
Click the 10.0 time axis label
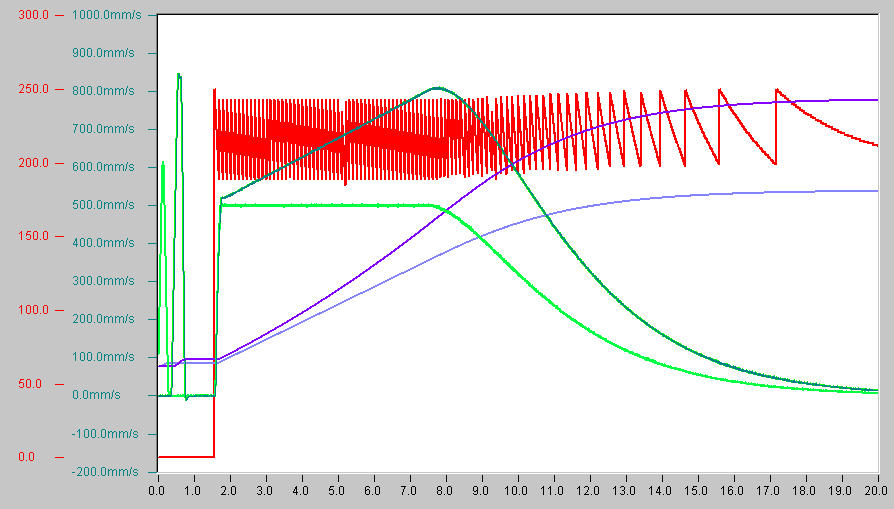pyautogui.click(x=517, y=491)
